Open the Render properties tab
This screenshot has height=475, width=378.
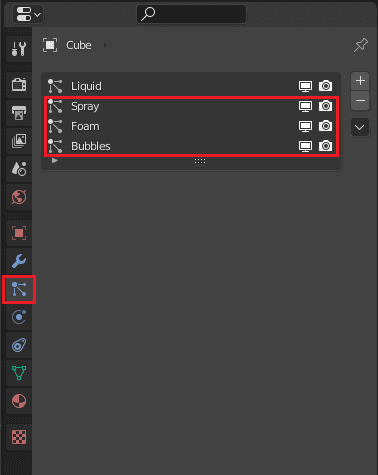19,84
